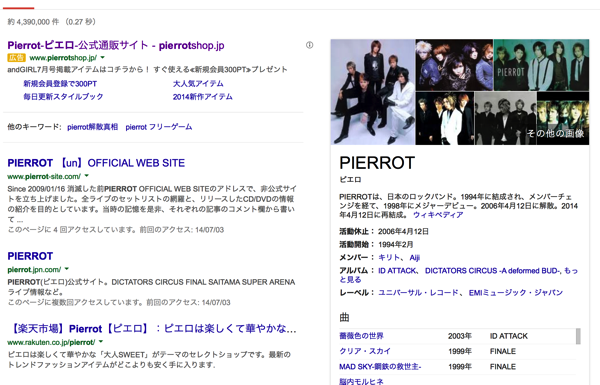Open band photo with PIERROT text overlay
600x385 pixels.
tap(541, 65)
